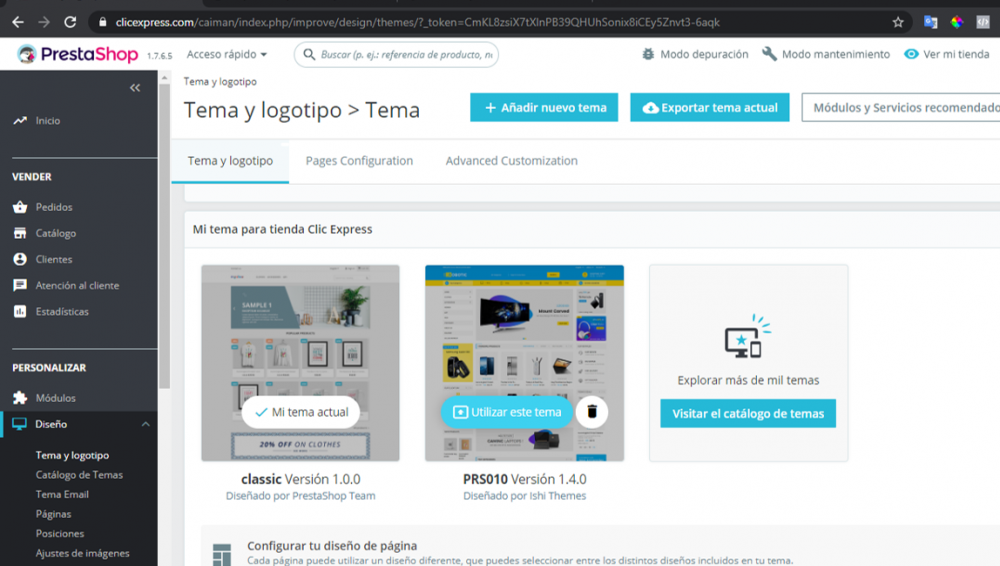Click Módulos y Servicios recomendados button
This screenshot has width=1000, height=566.
coord(901,107)
